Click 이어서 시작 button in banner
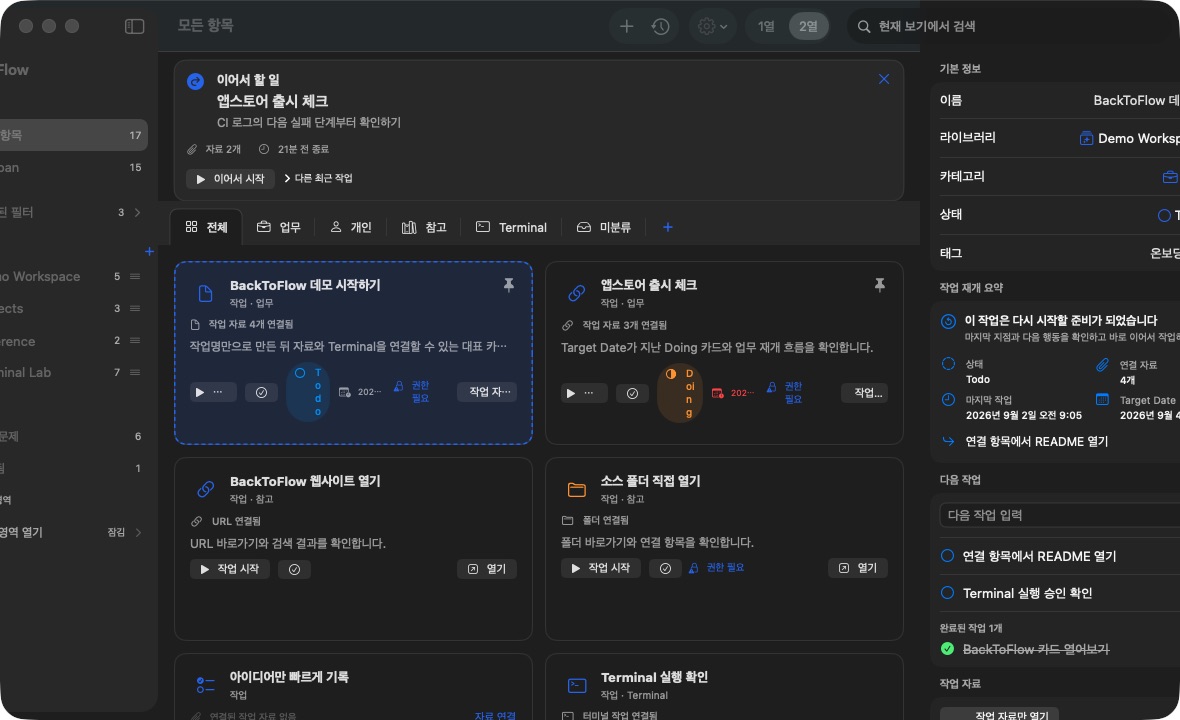The height and width of the screenshot is (720, 1180). [230, 179]
